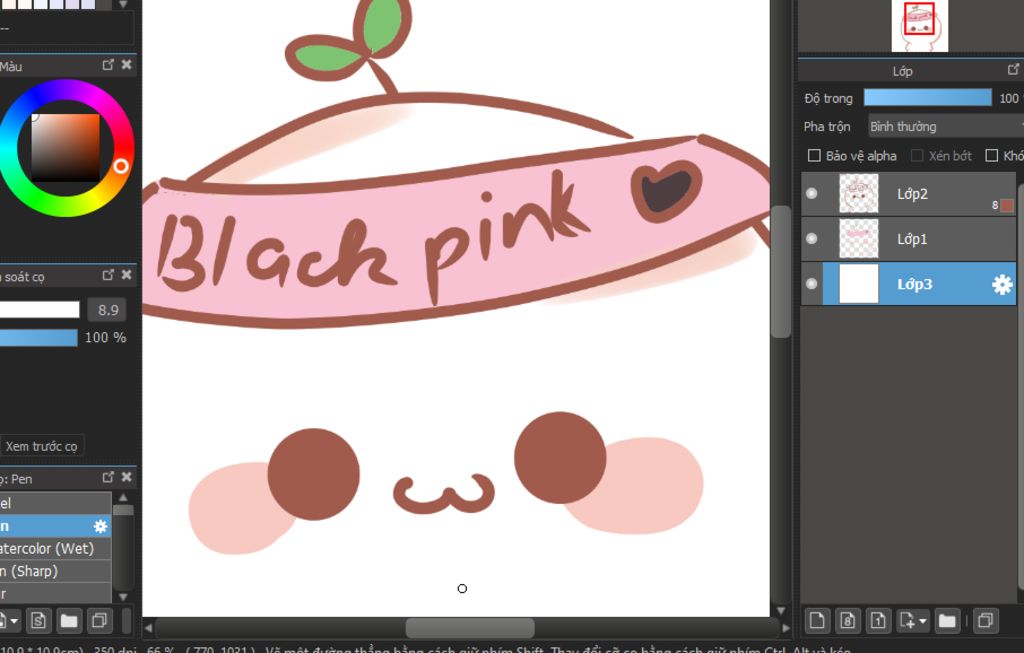Image resolution: width=1024 pixels, height=653 pixels.
Task: Click the Lớp layer panel title
Action: (x=903, y=71)
